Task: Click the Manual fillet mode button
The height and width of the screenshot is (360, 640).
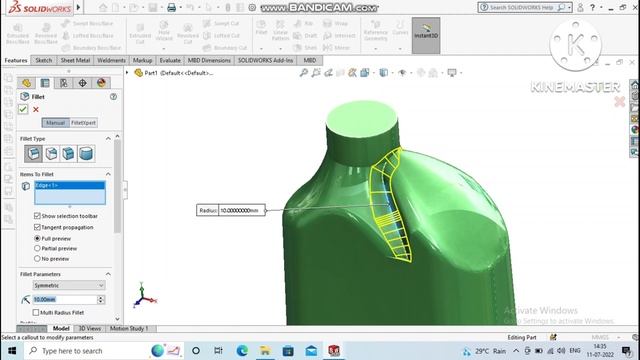Action: pyautogui.click(x=56, y=123)
